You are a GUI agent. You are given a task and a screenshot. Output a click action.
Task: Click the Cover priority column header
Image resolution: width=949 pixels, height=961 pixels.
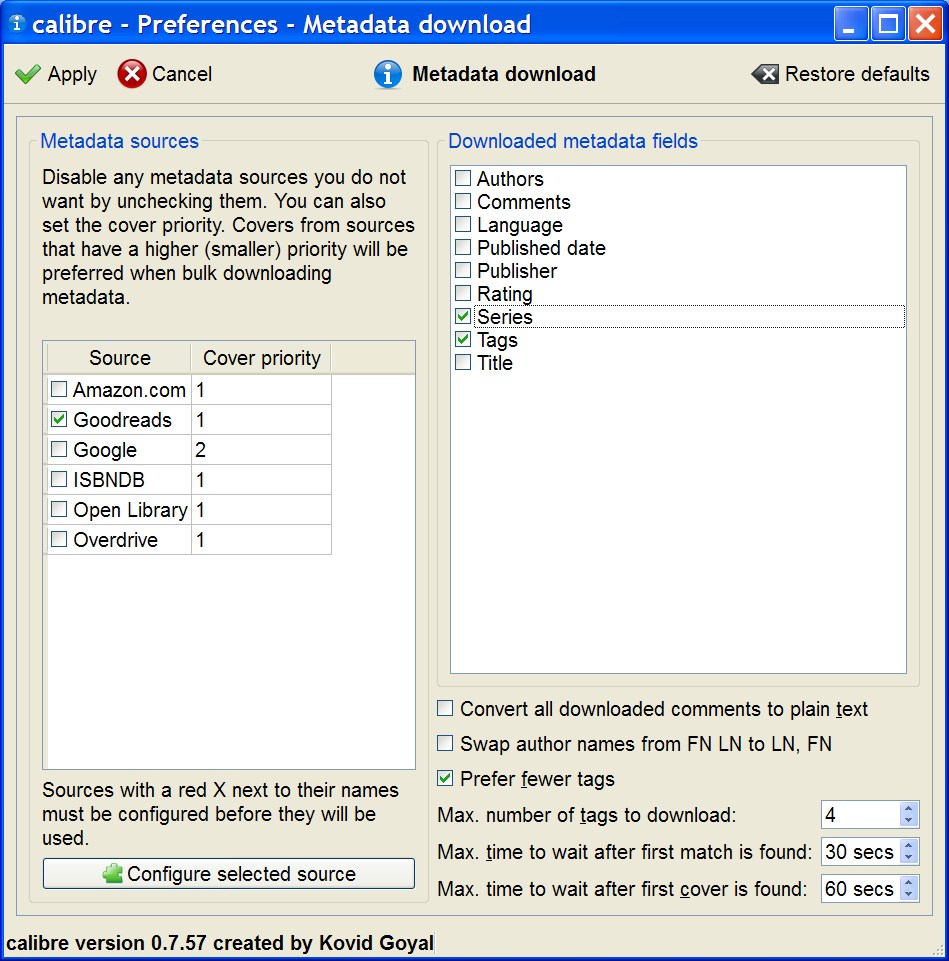tap(262, 357)
